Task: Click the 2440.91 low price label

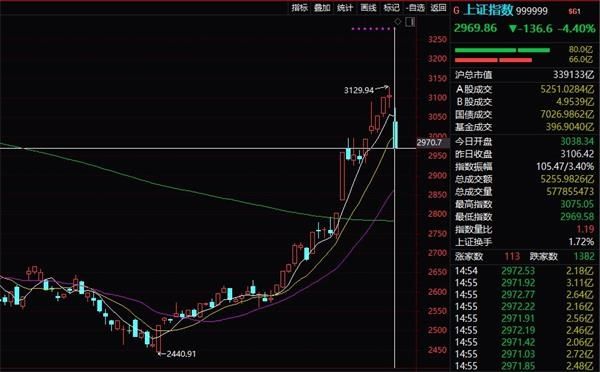Action: 181,354
